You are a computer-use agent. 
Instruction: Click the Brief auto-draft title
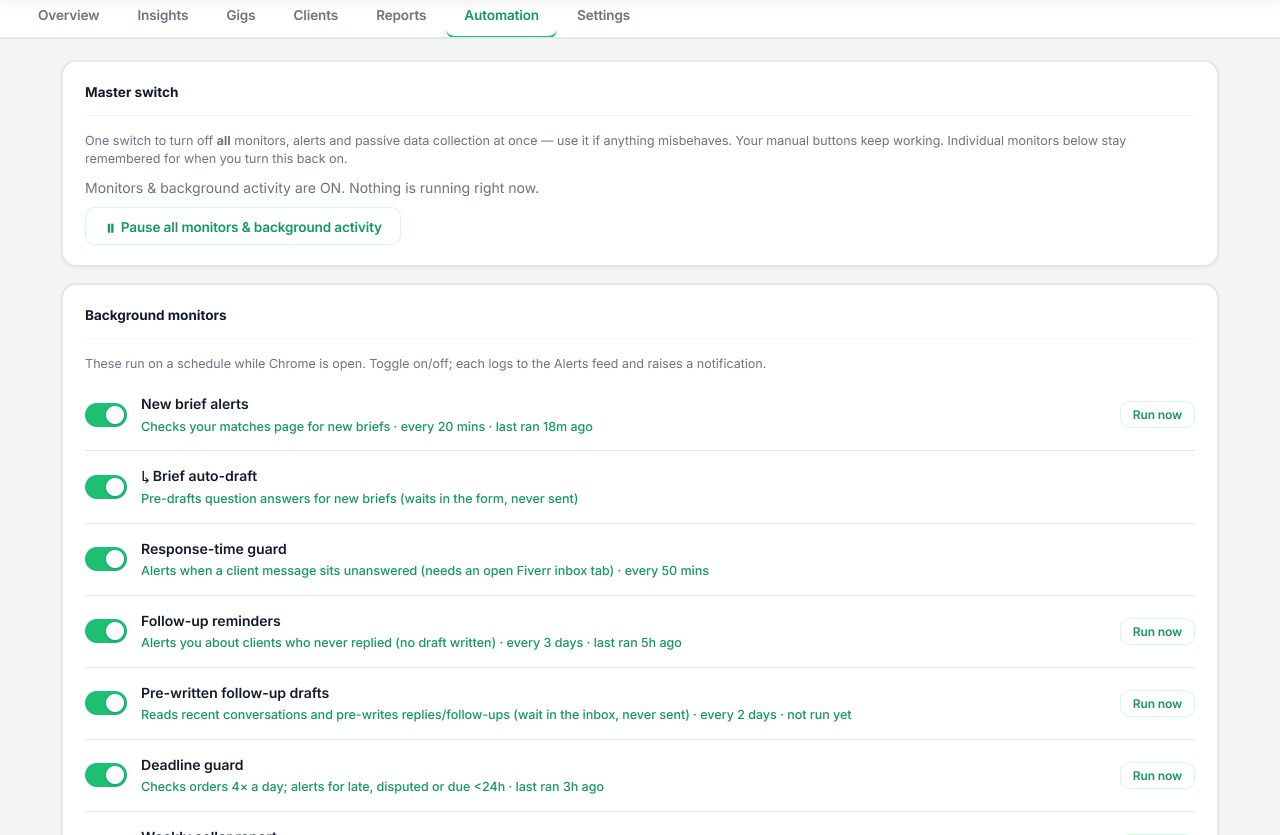pyautogui.click(x=199, y=476)
